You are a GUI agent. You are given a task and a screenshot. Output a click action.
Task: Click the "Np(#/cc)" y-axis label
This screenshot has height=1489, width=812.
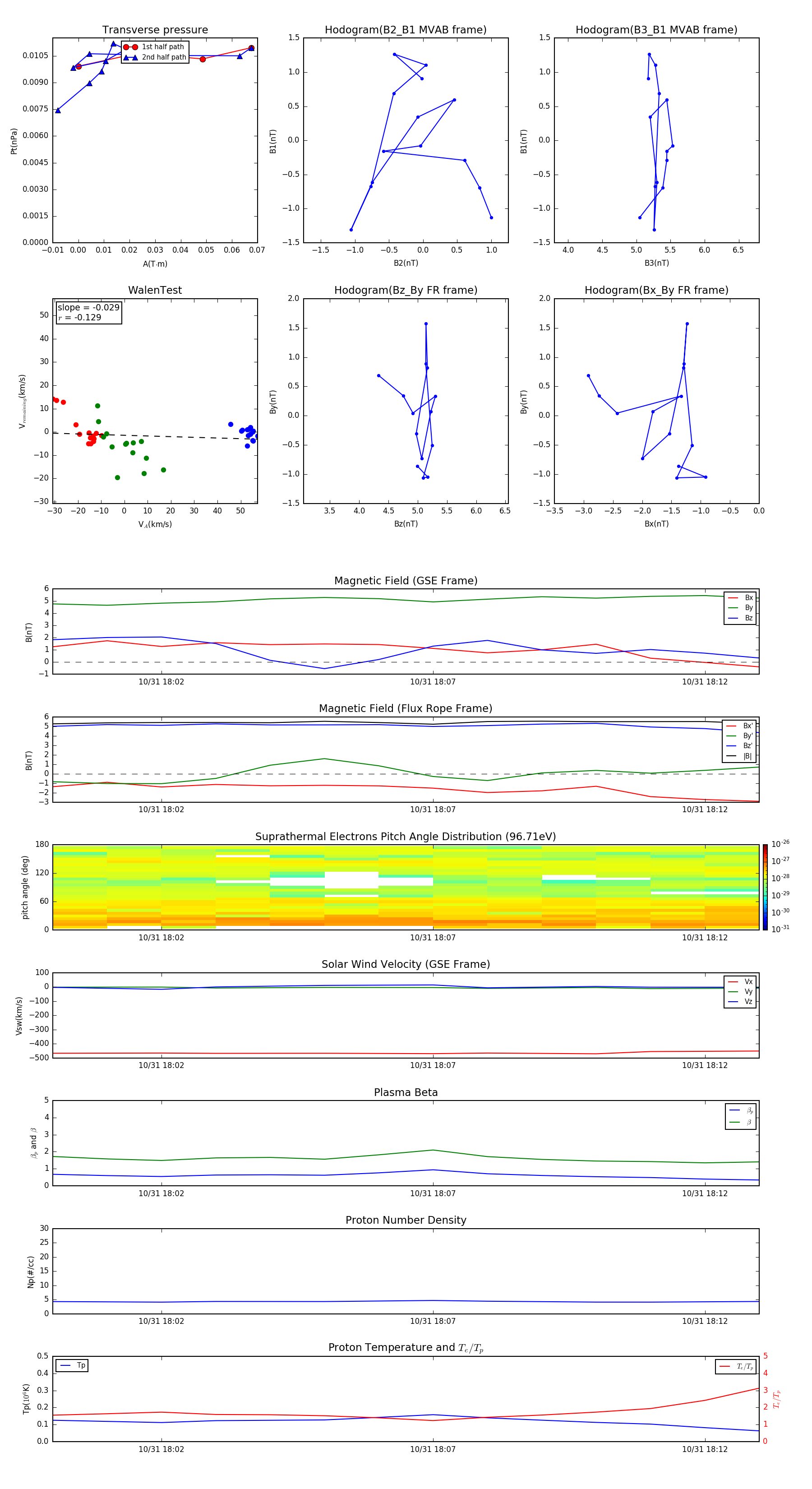coord(31,1272)
